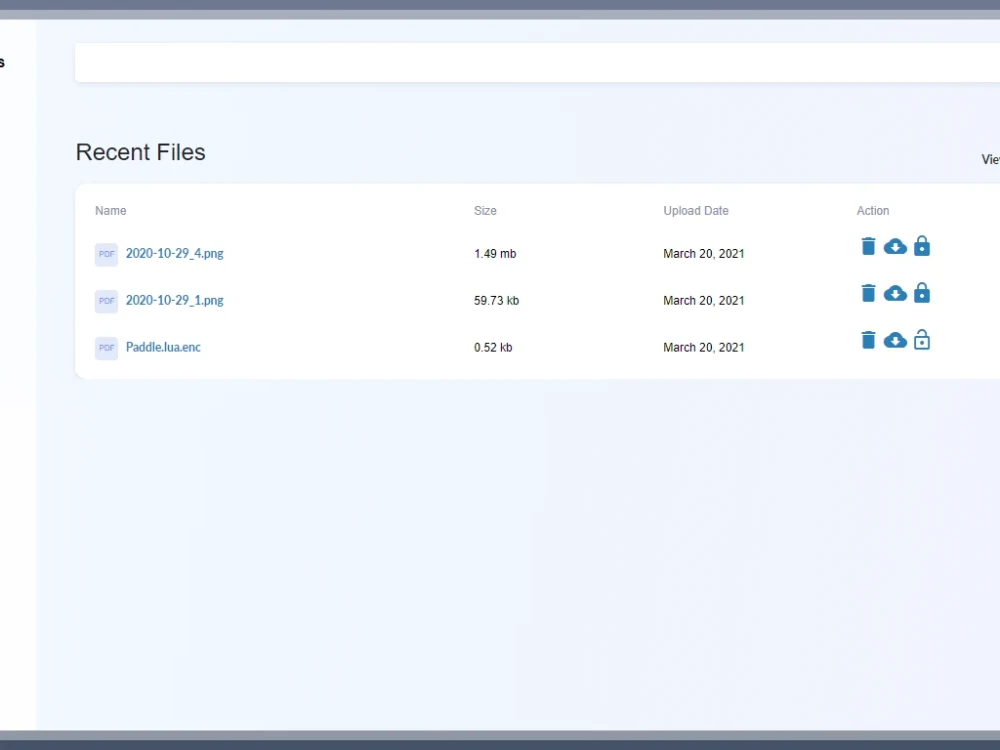Open the View link near Recent Files
1000x750 pixels.
point(990,159)
